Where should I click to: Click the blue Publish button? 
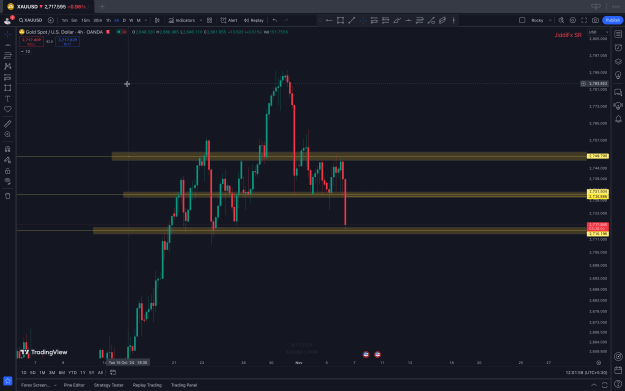pos(613,20)
